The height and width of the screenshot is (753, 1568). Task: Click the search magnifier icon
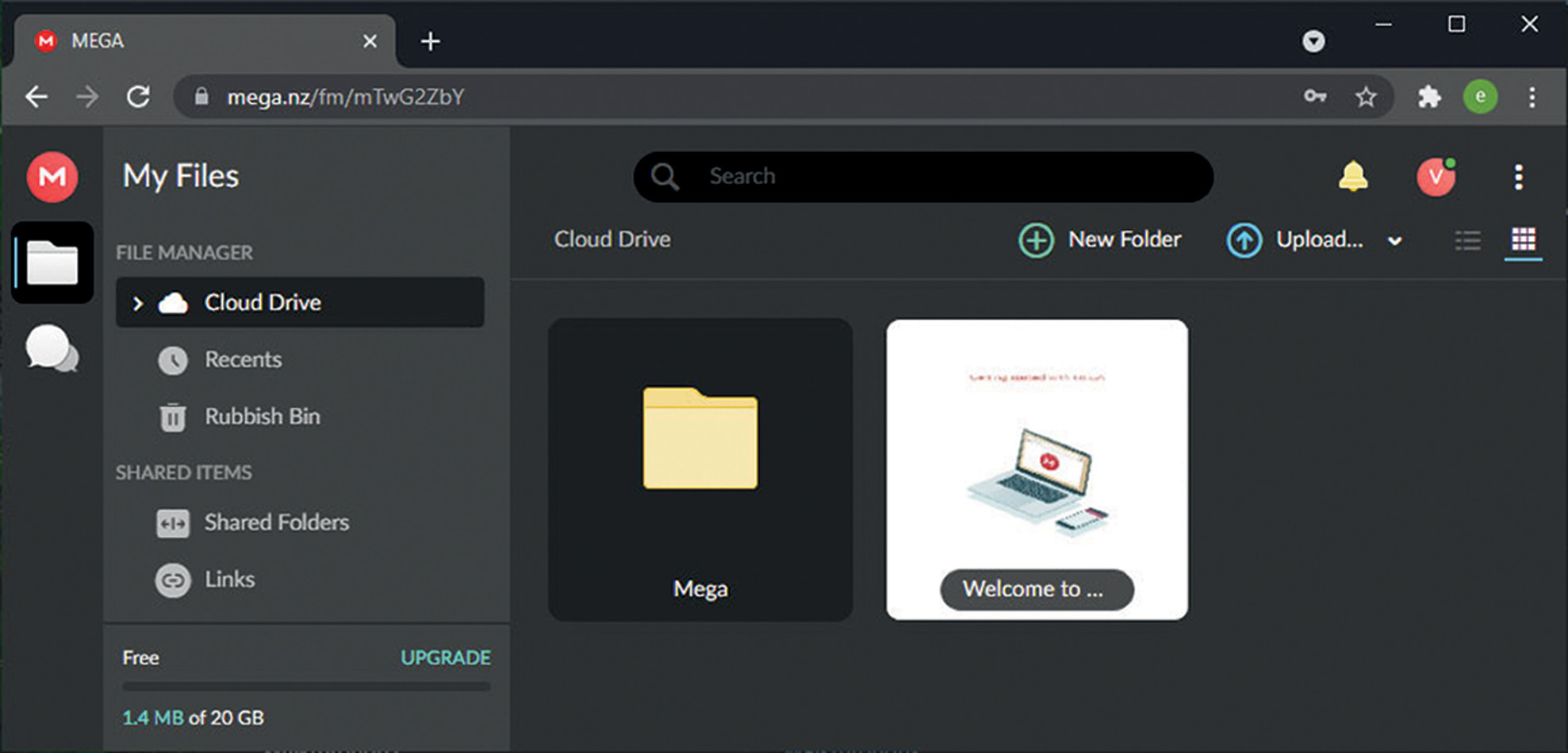(x=665, y=177)
